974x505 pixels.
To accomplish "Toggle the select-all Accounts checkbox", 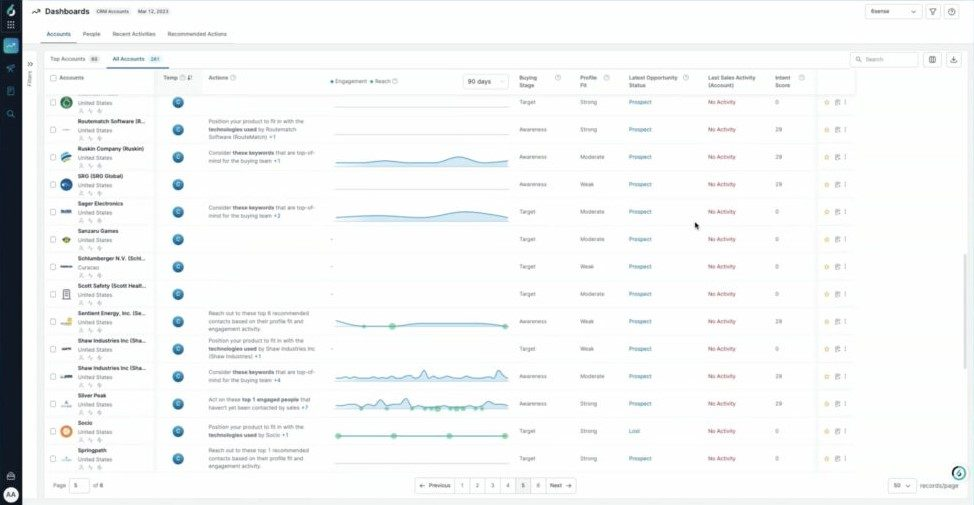I will point(53,78).
